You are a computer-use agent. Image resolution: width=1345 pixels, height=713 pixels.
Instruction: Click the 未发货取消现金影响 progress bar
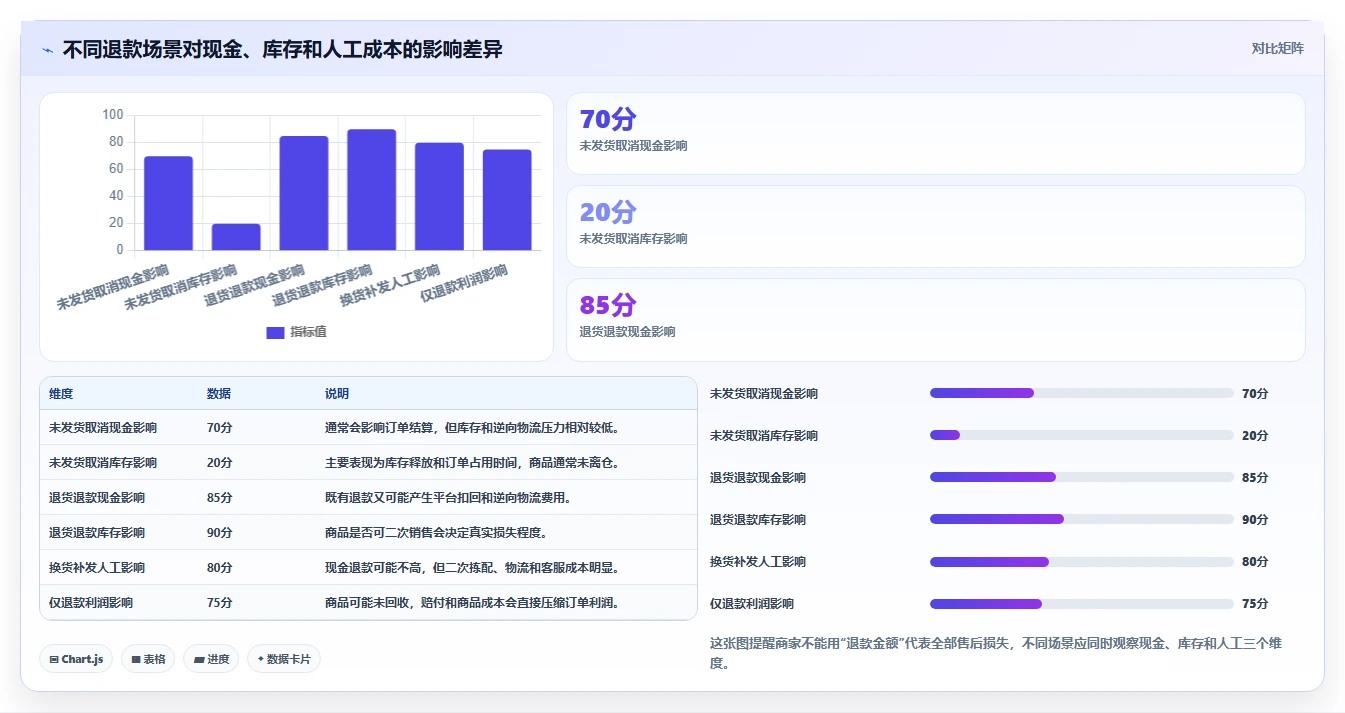(1082, 393)
